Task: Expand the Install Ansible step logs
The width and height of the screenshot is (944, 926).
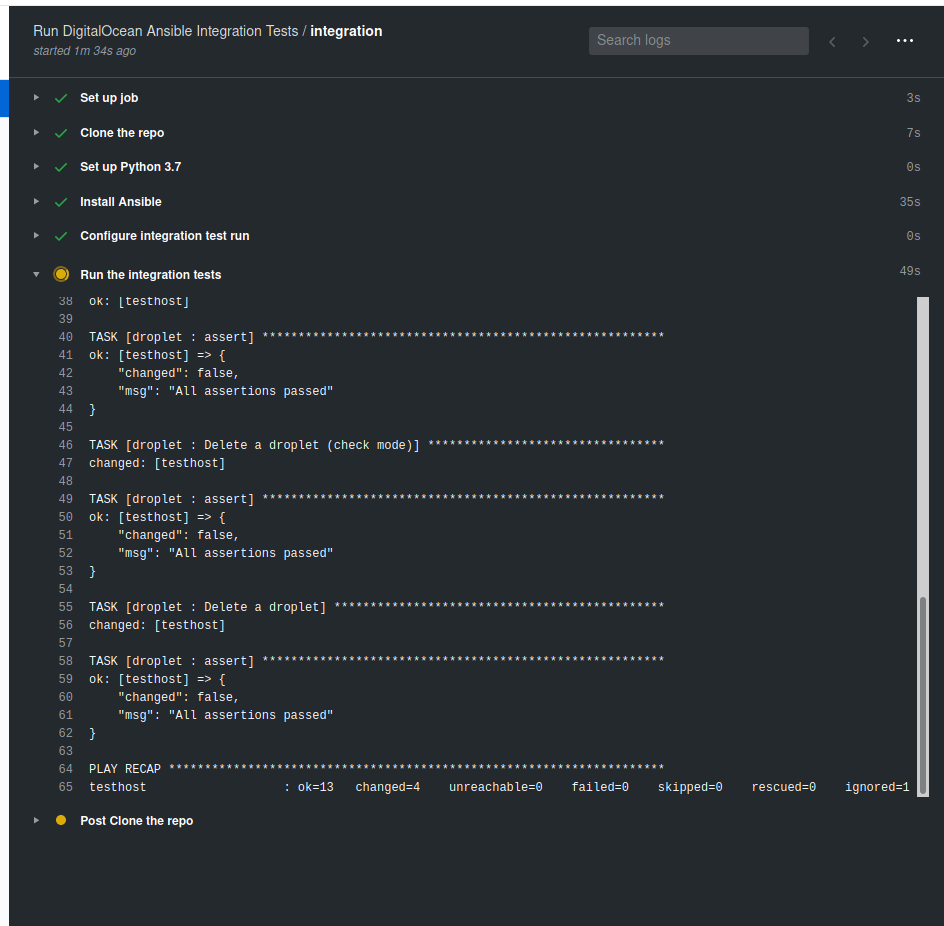Action: 36,201
